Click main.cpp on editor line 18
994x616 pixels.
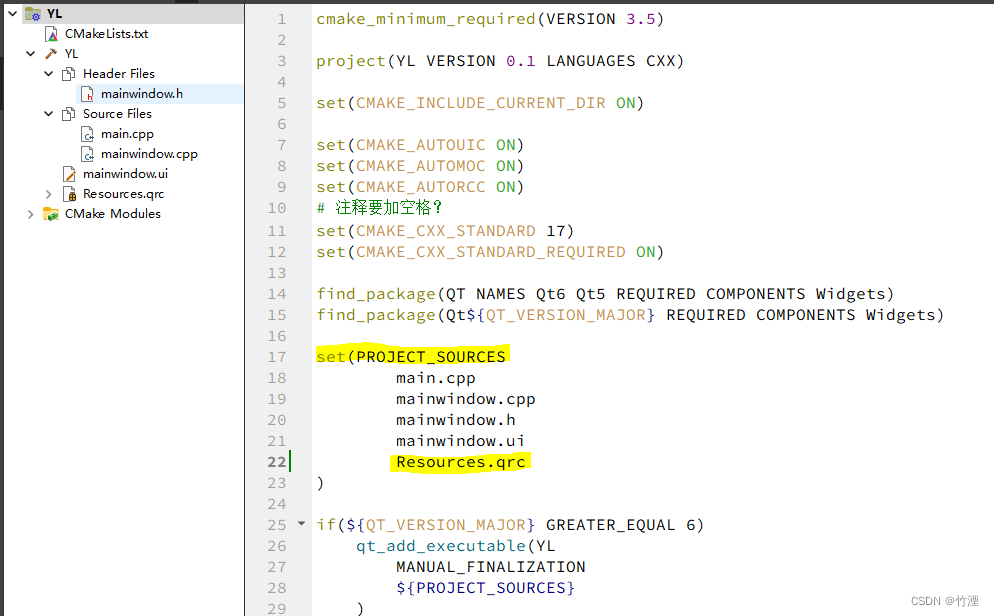pyautogui.click(x=436, y=378)
